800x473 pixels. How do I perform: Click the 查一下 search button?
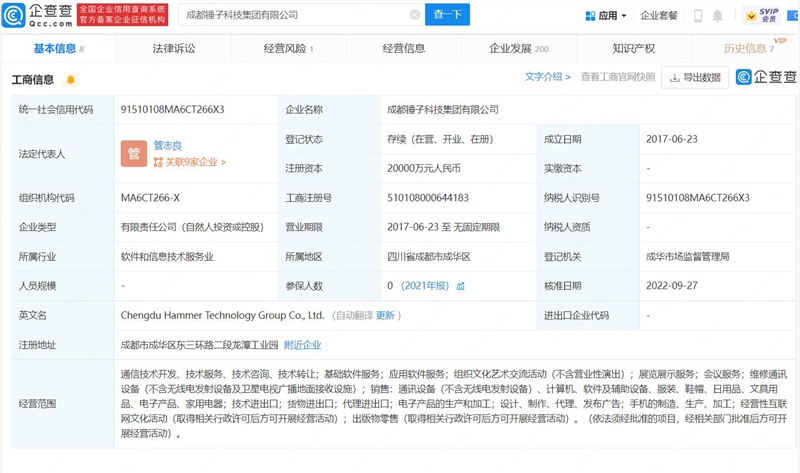coord(447,14)
